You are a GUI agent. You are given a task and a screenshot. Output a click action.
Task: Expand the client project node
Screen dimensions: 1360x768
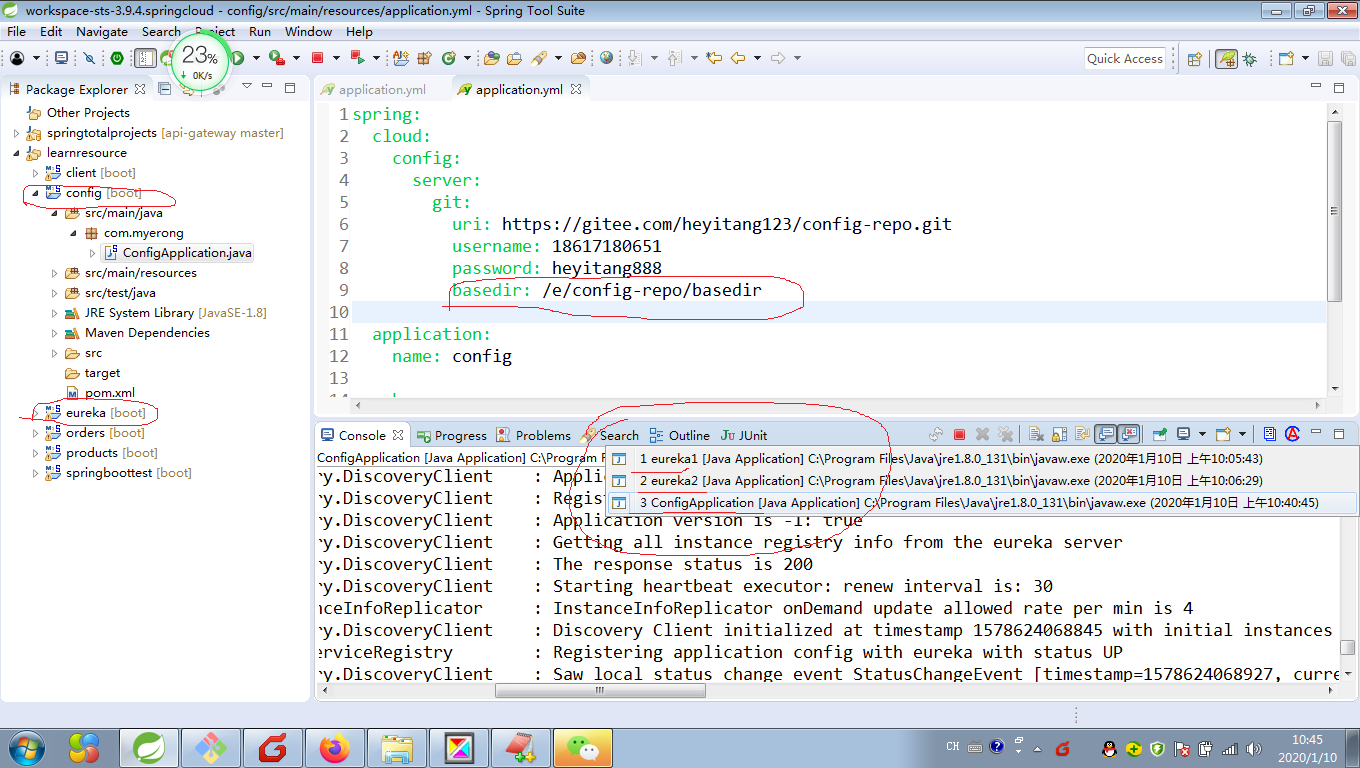pyautogui.click(x=36, y=173)
